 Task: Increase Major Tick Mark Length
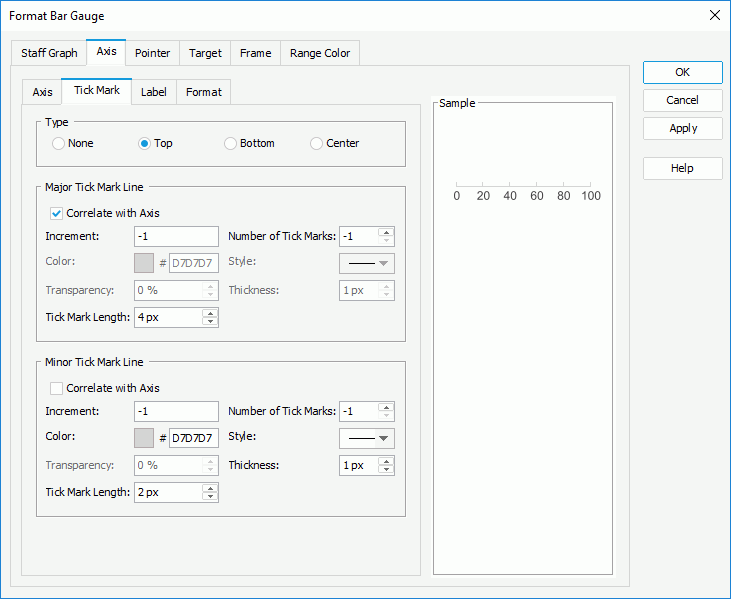coord(210,313)
